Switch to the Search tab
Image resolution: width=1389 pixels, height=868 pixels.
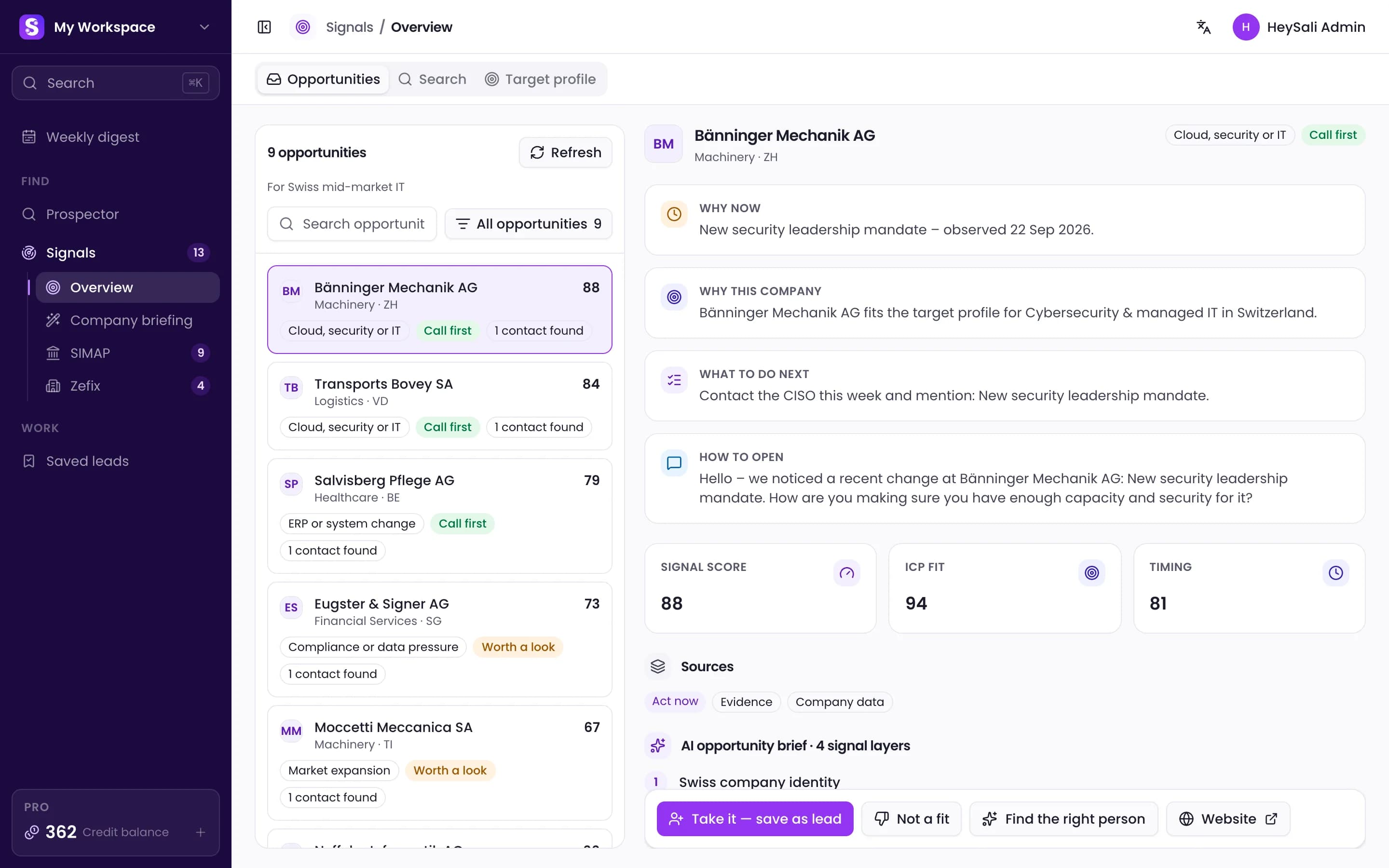coord(432,79)
